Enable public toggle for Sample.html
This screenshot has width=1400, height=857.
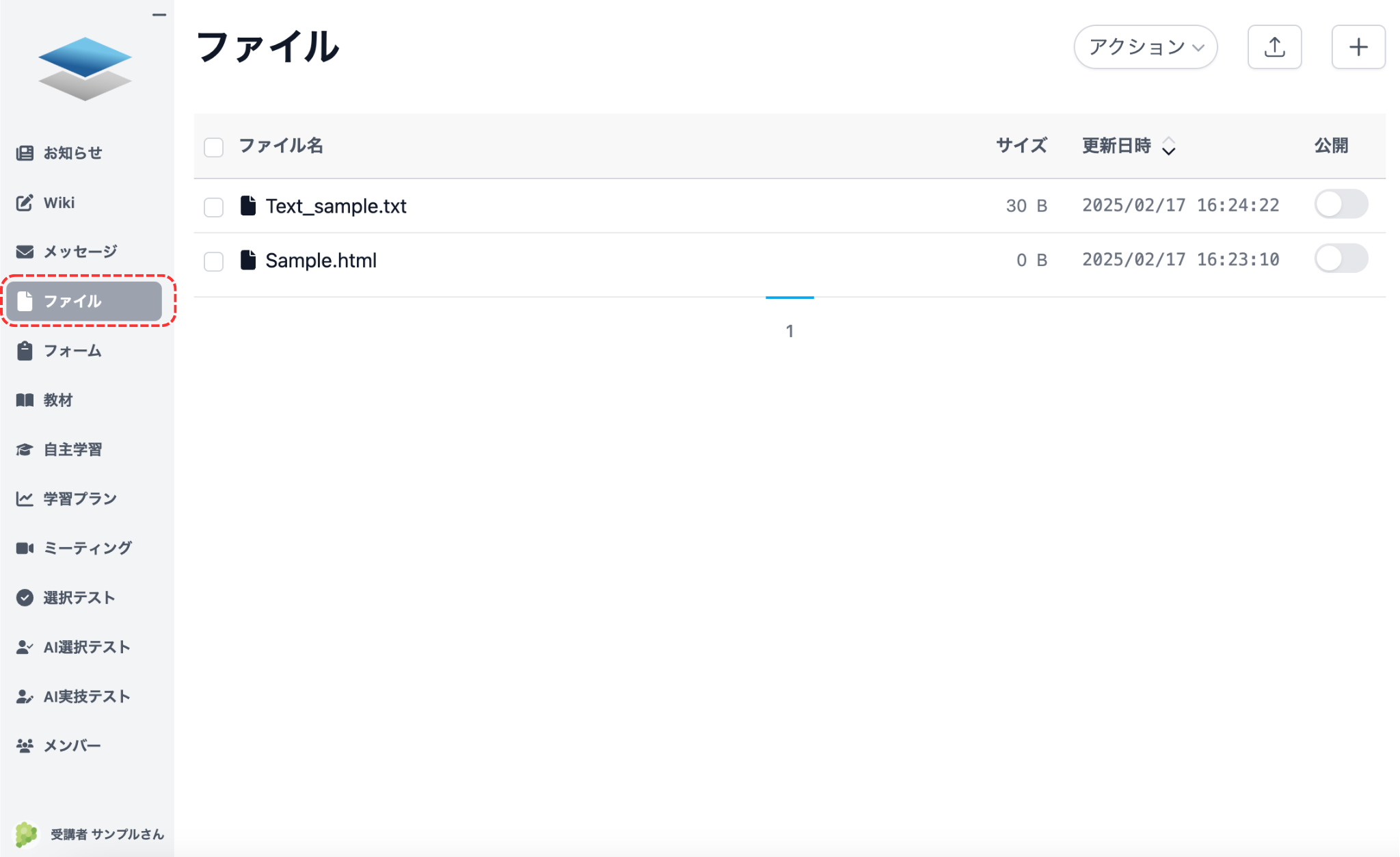pyautogui.click(x=1341, y=259)
